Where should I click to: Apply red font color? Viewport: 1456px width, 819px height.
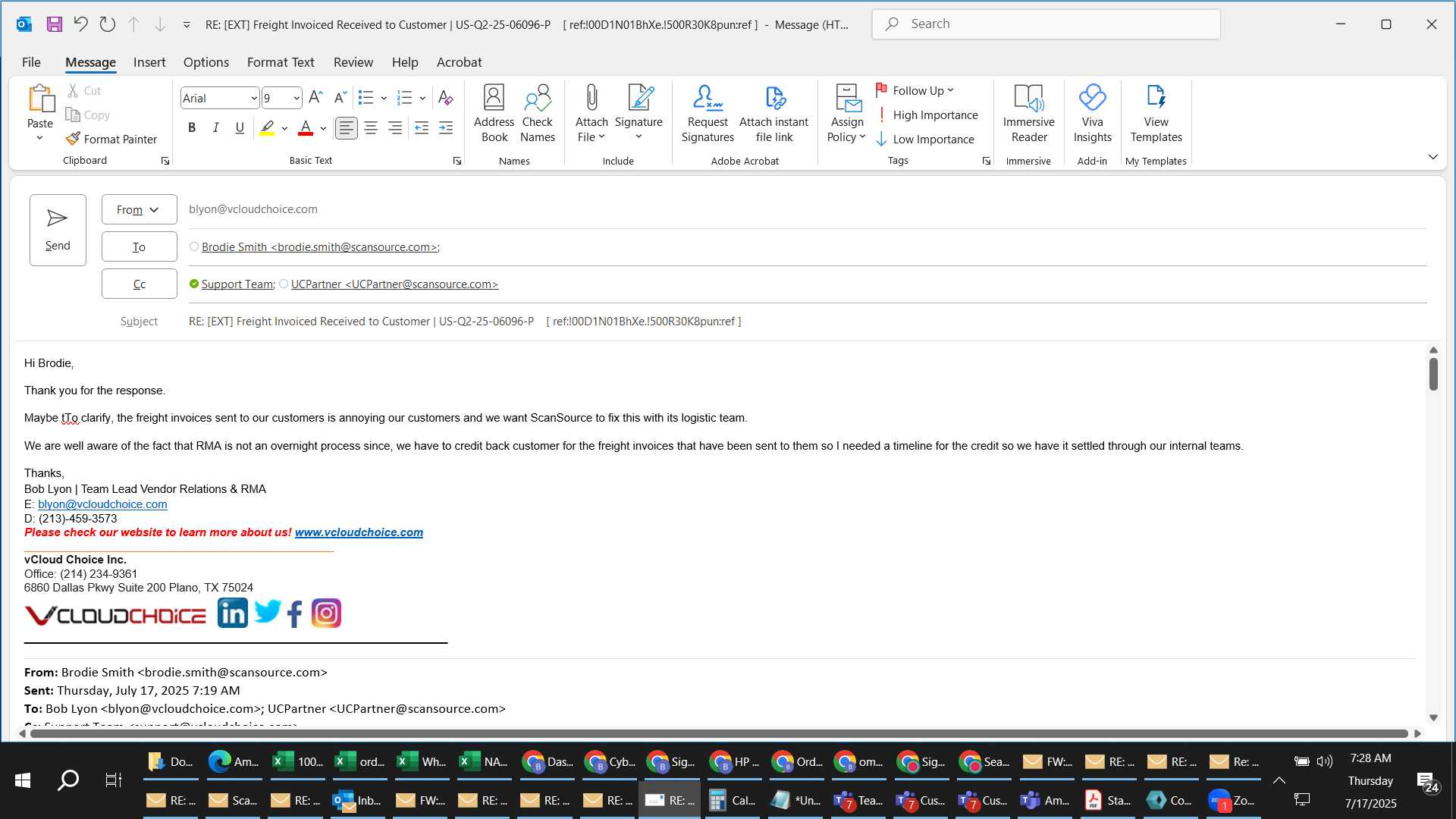tap(306, 128)
